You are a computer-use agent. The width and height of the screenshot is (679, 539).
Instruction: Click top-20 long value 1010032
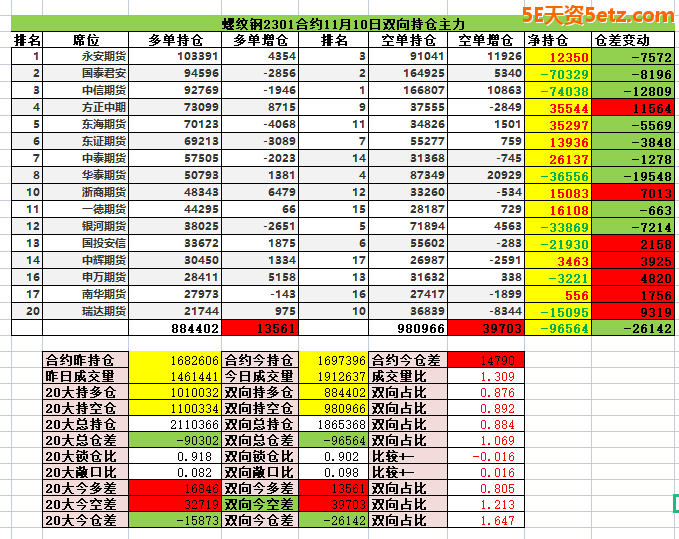pyautogui.click(x=175, y=392)
